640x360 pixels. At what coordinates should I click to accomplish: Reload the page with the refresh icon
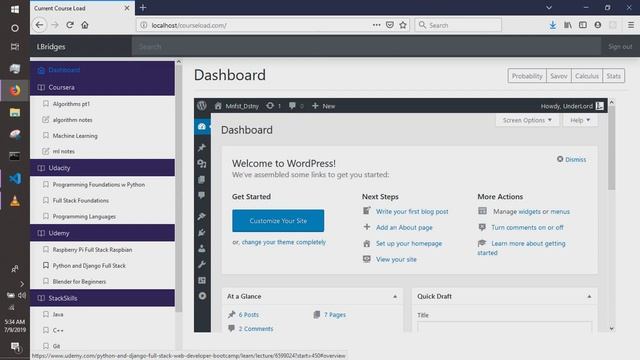coord(70,25)
